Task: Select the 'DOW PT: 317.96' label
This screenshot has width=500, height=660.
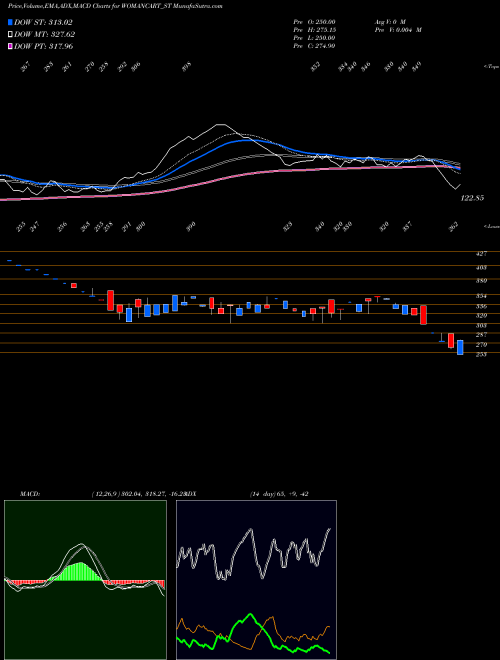Action: pos(44,46)
